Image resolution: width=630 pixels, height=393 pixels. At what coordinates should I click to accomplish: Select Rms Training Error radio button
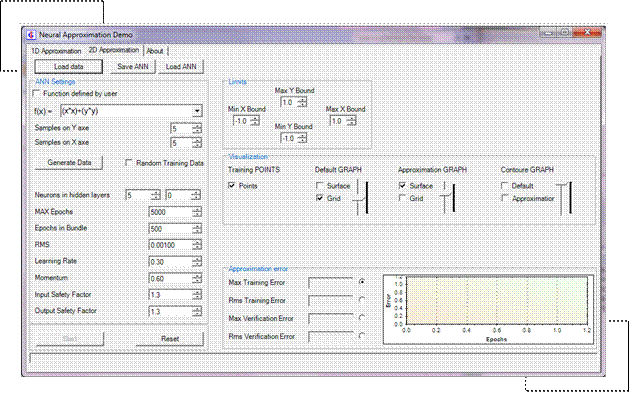[x=362, y=300]
